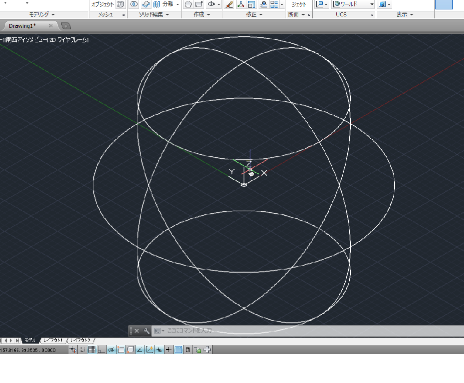The height and width of the screenshot is (383, 464).
Task: Open the ワールド UCS combo box
Action: tap(354, 4)
